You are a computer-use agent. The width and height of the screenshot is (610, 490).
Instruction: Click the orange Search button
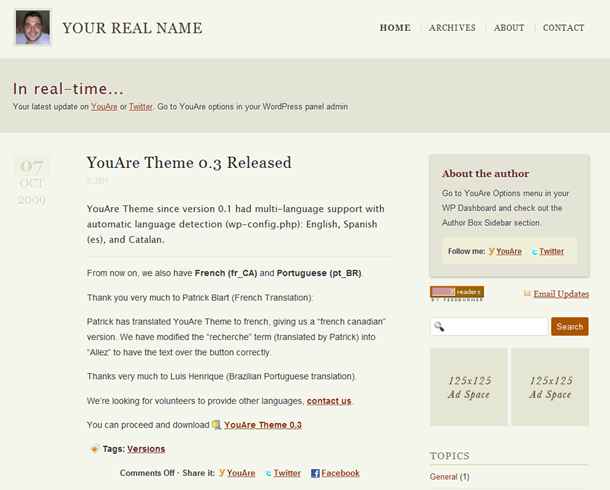(x=570, y=326)
